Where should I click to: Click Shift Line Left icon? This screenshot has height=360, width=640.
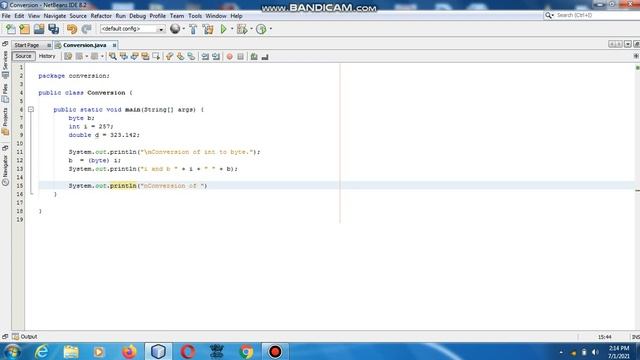[x=205, y=57]
